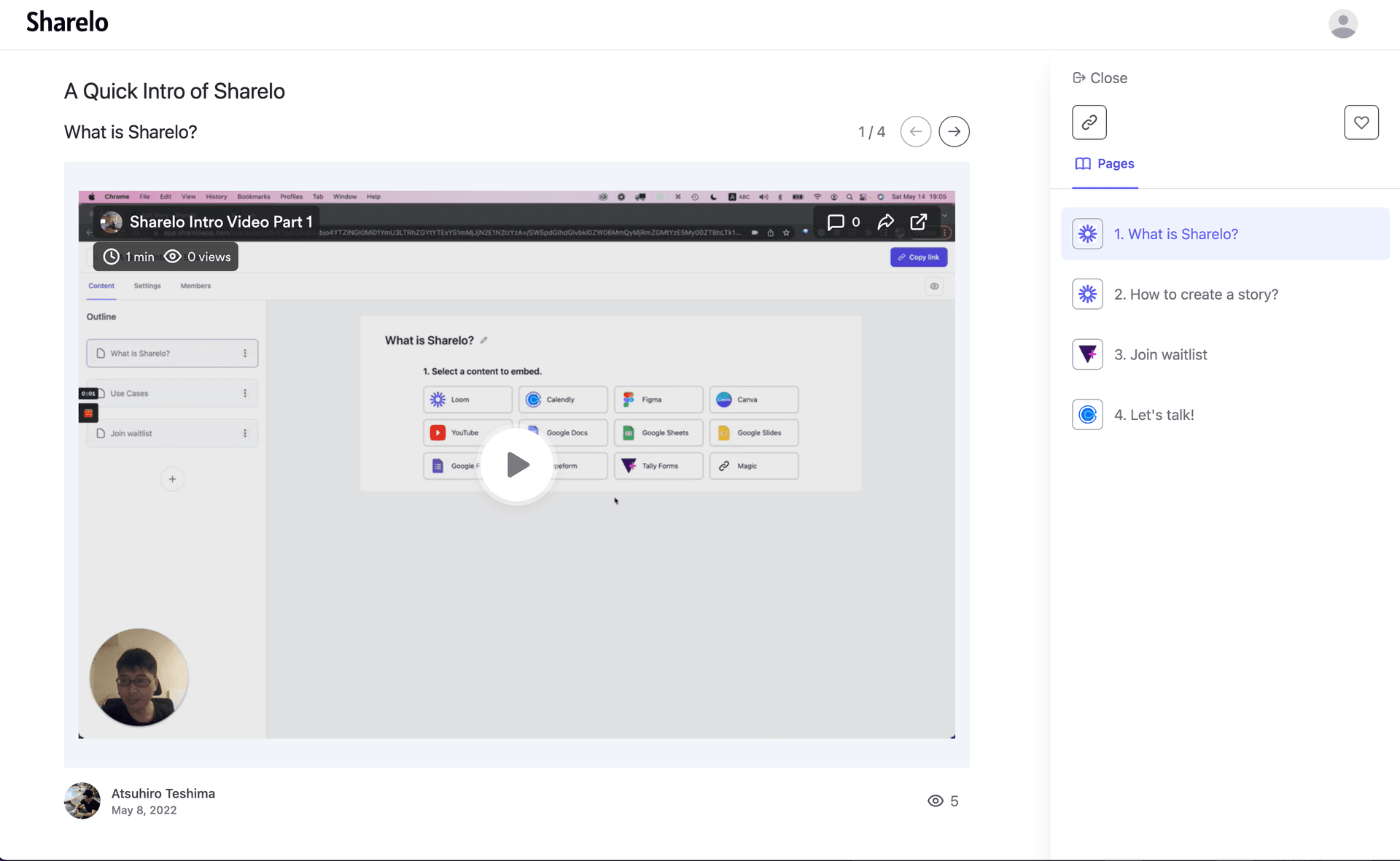1400x861 pixels.
Task: Open options menu for Use Cases outline
Action: pos(245,394)
